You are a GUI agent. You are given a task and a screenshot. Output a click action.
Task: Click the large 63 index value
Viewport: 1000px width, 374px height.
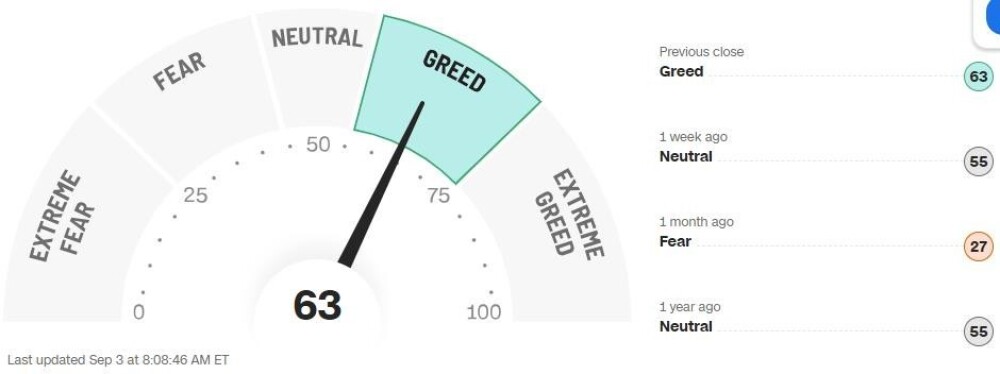pyautogui.click(x=318, y=305)
